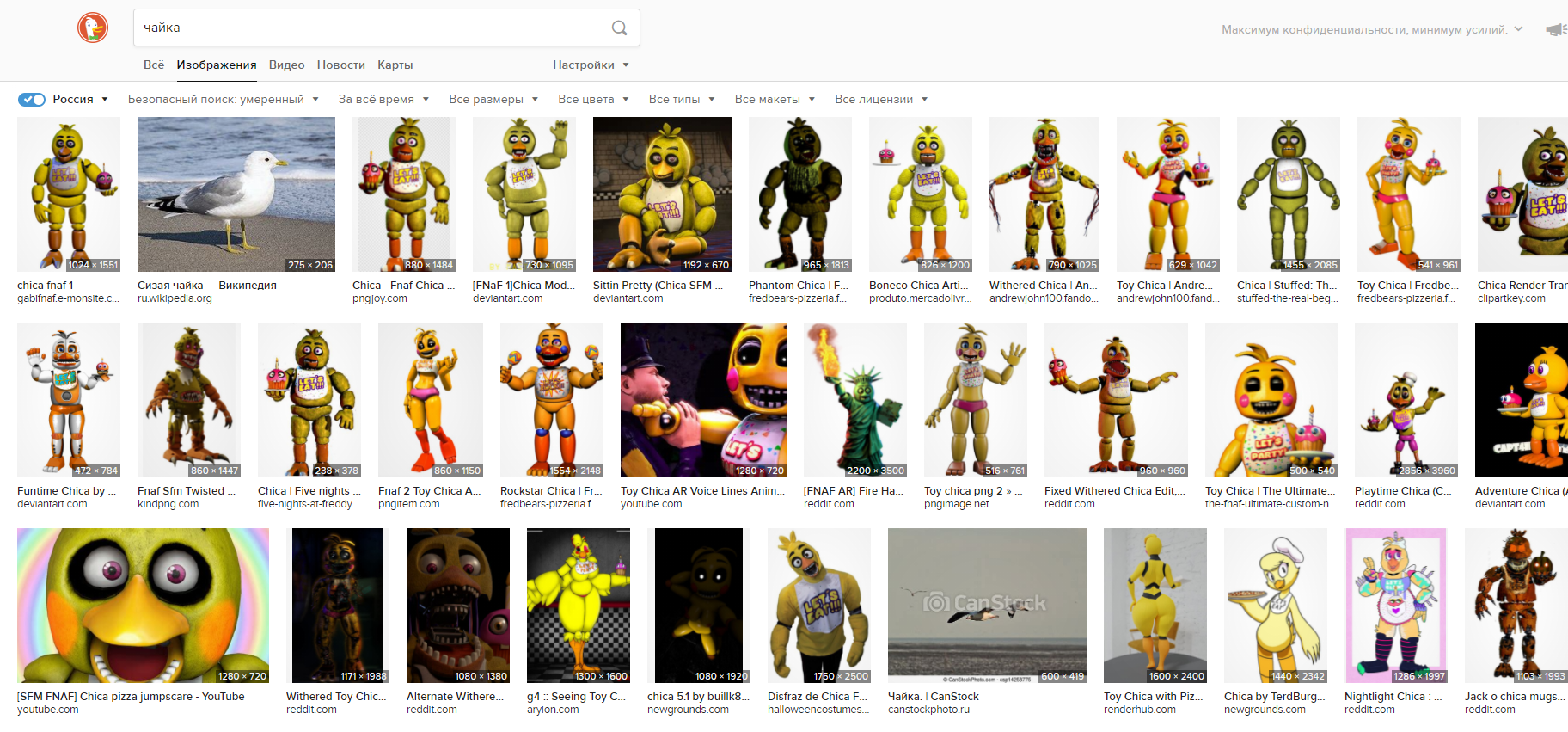1568x732 pixels.
Task: Open the Boneco Chica Arti... thumbnail
Action: [921, 194]
